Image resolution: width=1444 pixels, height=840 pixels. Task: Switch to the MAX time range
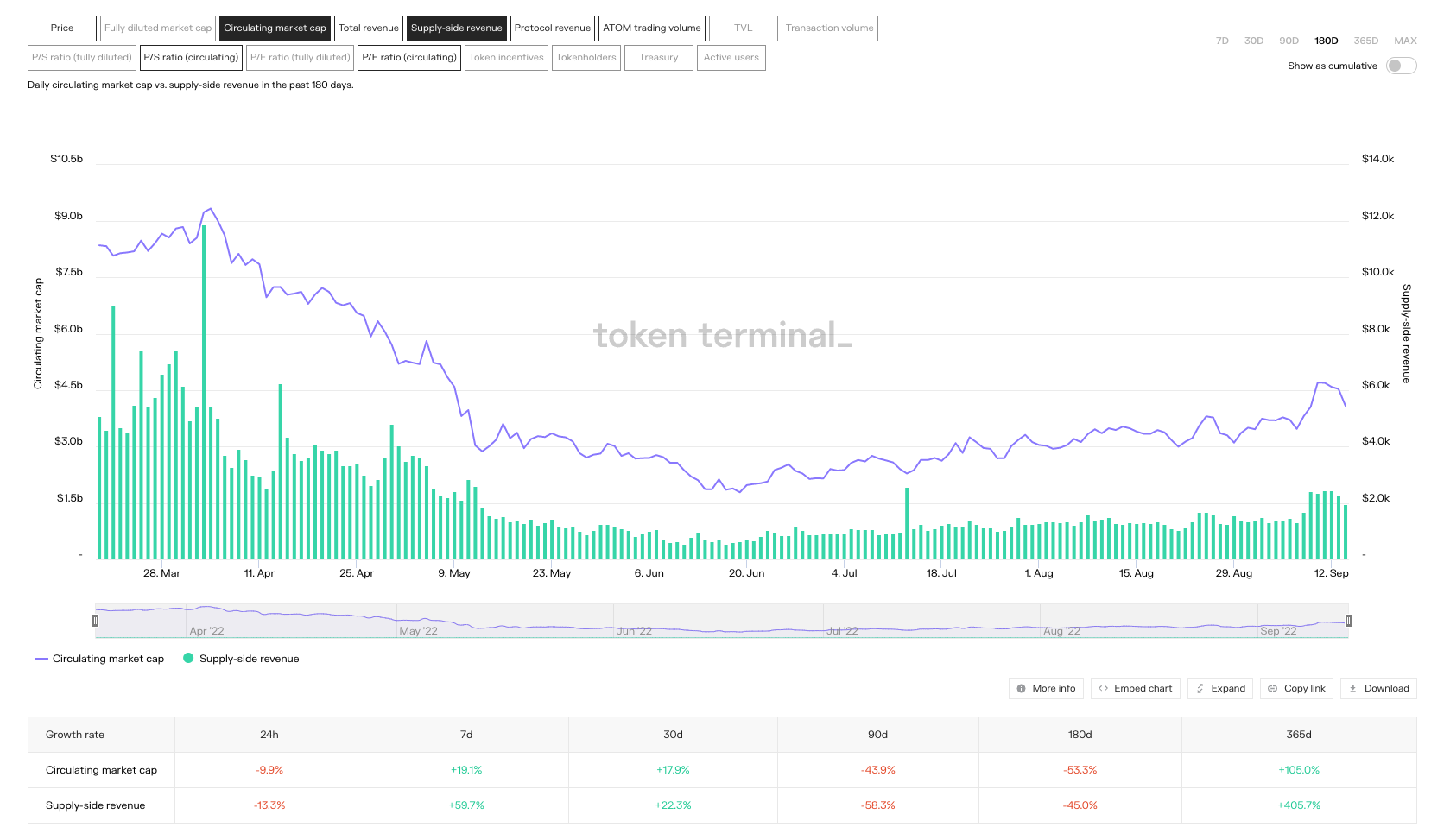tap(1405, 41)
